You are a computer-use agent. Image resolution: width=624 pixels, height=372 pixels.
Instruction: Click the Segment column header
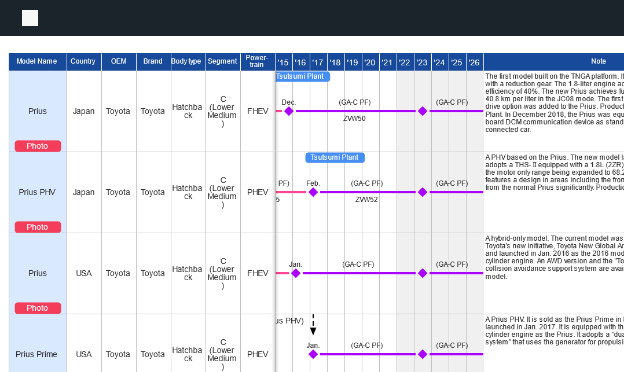pos(222,62)
